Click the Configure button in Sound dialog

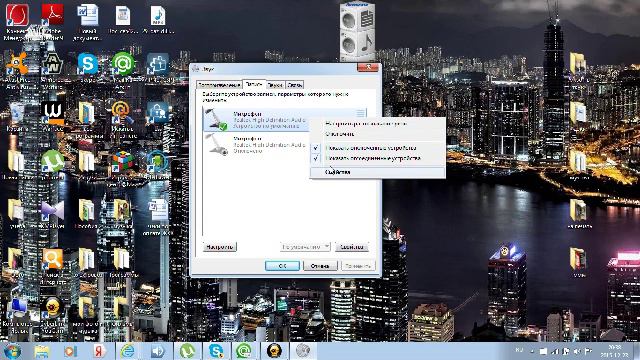coord(220,247)
